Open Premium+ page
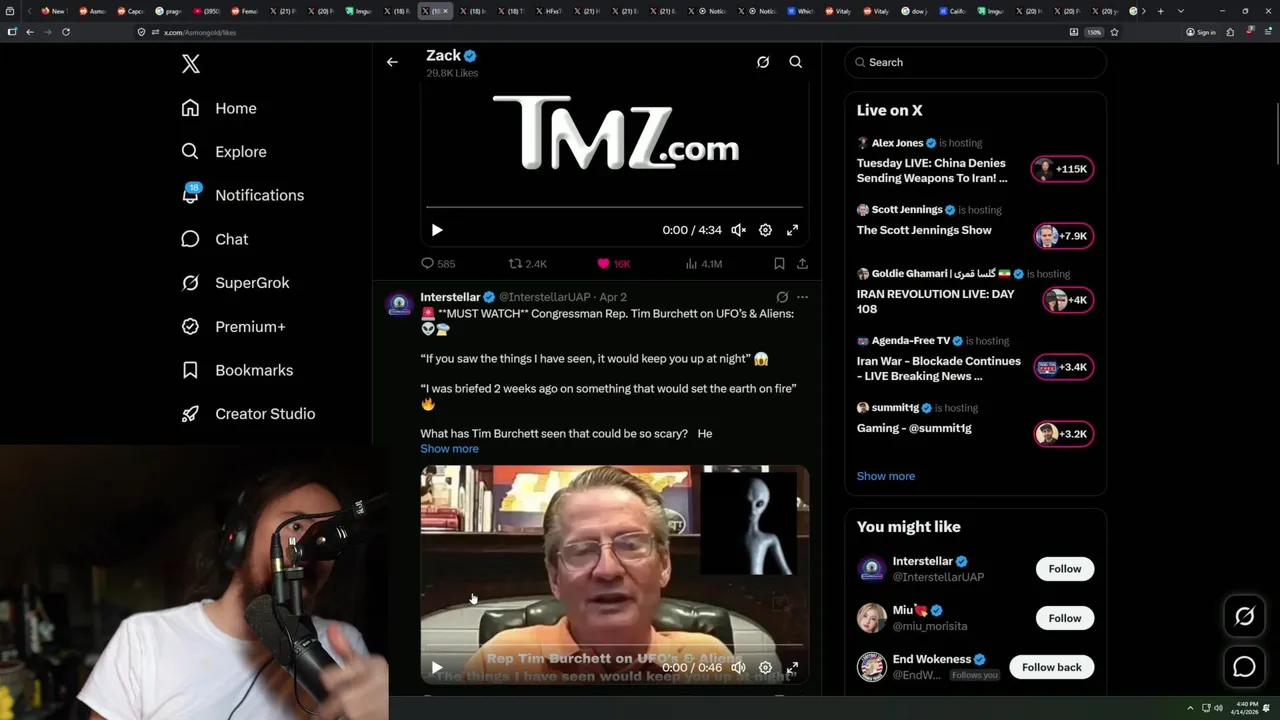Viewport: 1280px width, 720px height. [x=233, y=327]
